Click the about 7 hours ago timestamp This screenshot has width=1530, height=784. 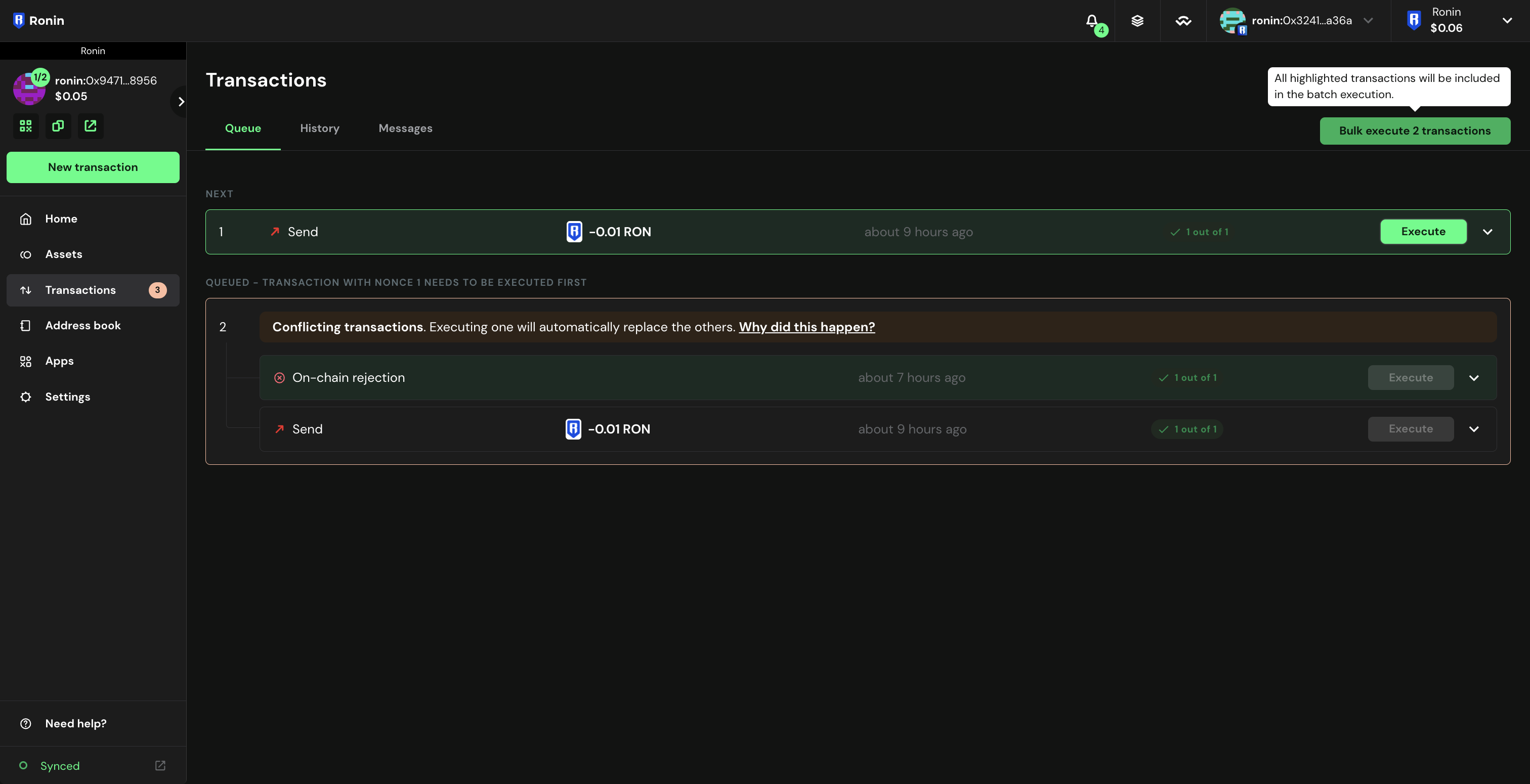[x=912, y=378]
